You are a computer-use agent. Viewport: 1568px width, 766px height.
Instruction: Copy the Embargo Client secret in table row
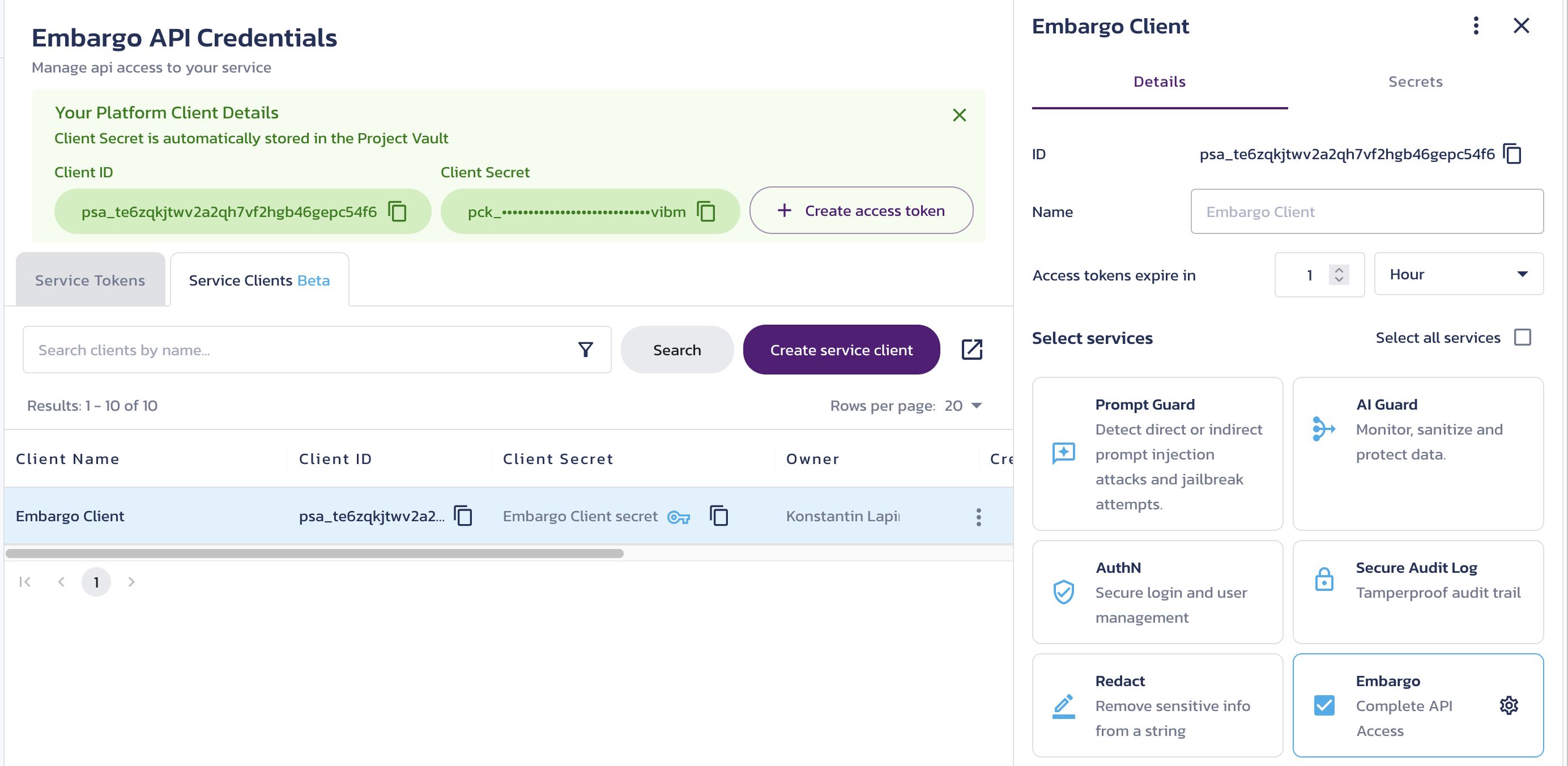tap(719, 516)
